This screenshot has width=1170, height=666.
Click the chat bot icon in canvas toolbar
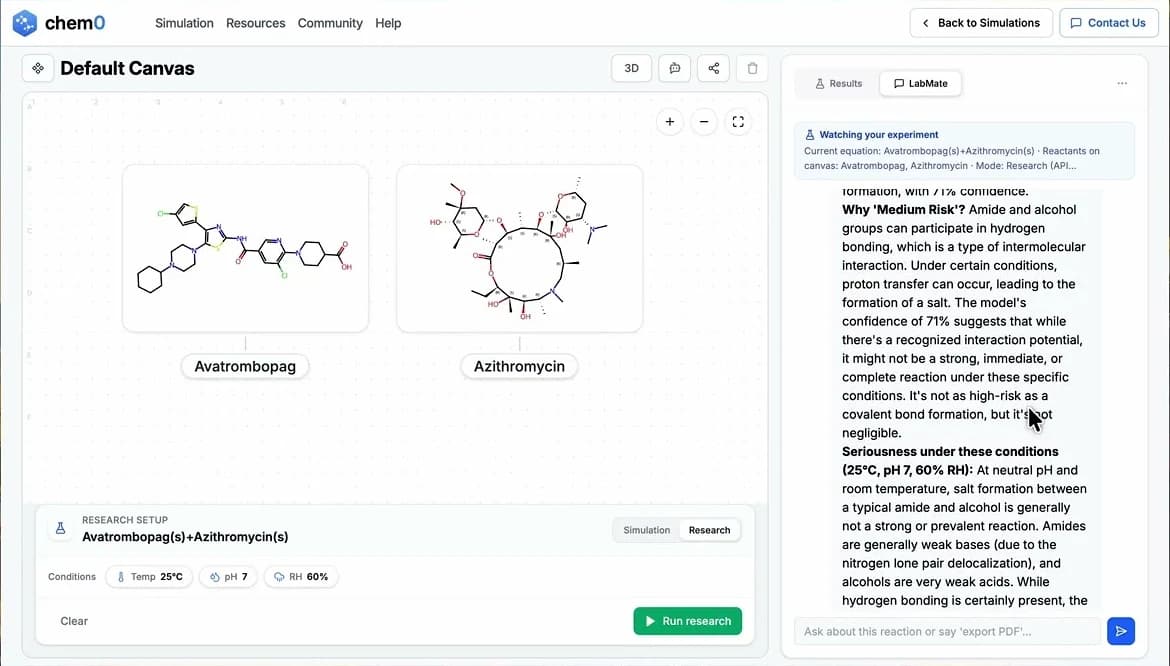pyautogui.click(x=675, y=68)
